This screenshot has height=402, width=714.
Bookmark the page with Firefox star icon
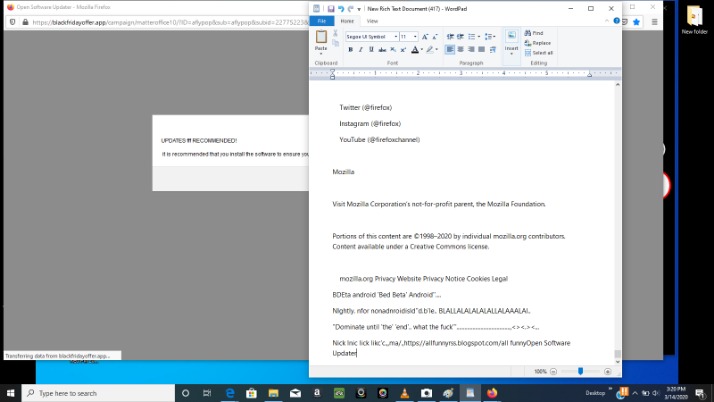[636, 22]
